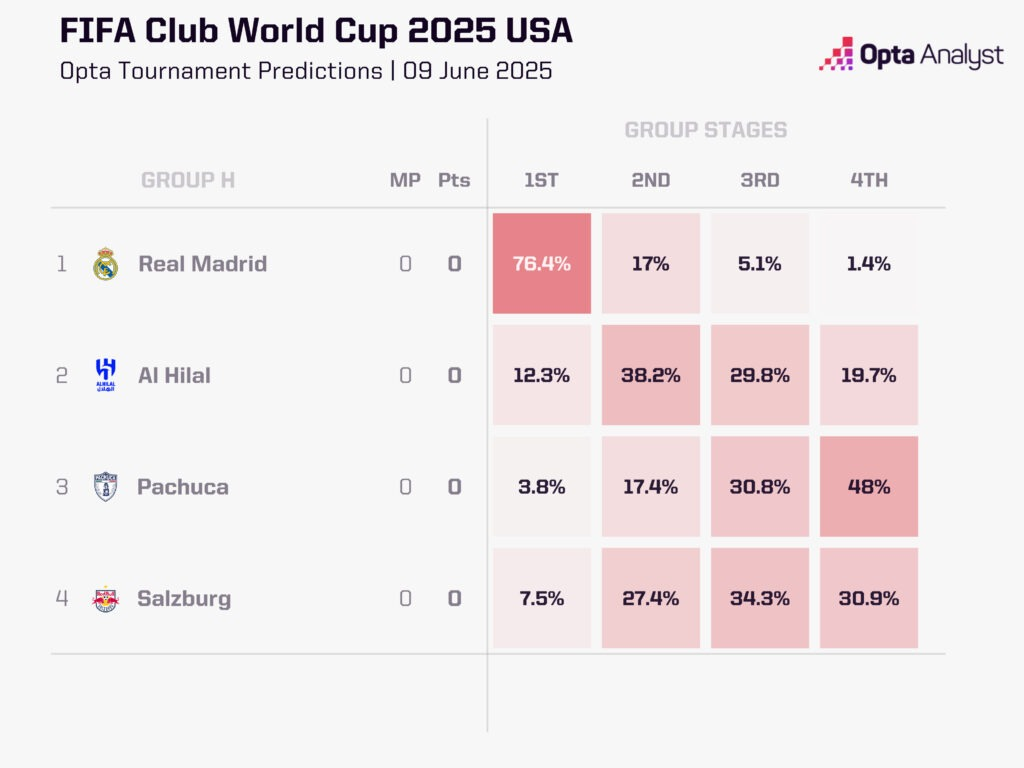Click the GROUP STAGES heading
This screenshot has width=1024, height=768.
click(x=706, y=130)
